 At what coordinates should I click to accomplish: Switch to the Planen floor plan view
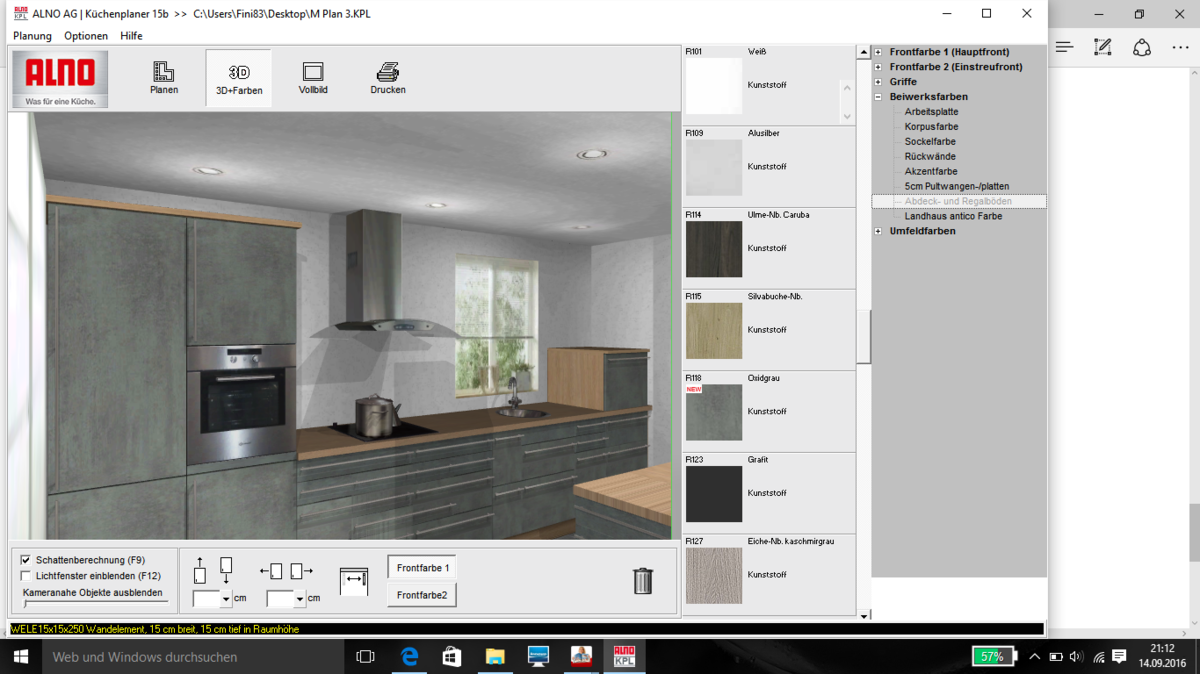pyautogui.click(x=164, y=78)
